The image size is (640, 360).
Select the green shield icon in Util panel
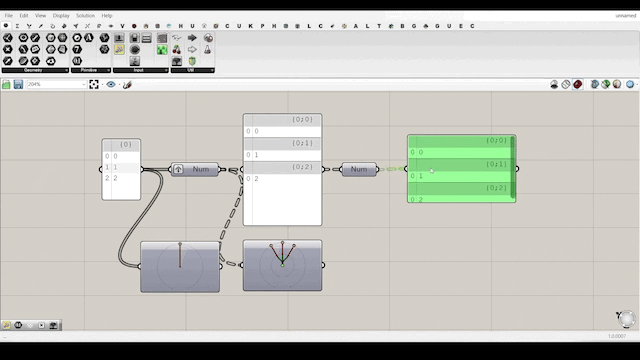[192, 61]
